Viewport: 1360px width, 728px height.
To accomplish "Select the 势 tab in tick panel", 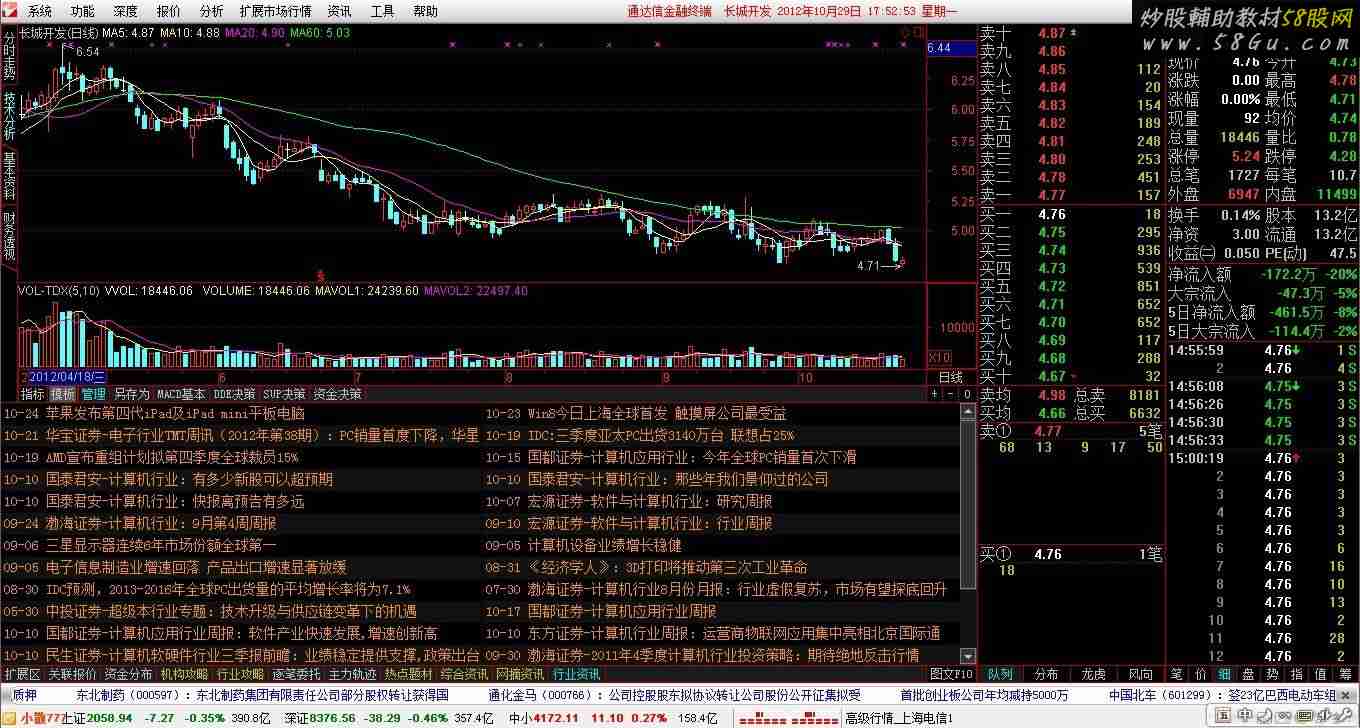I will pos(1272,674).
